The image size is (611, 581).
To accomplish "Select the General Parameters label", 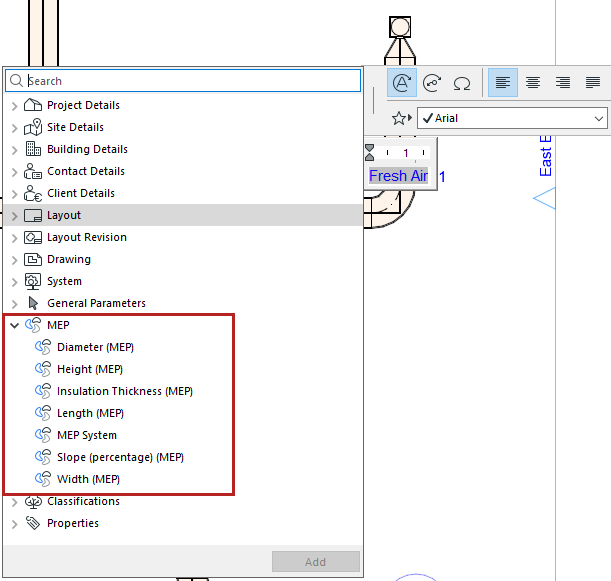I will point(96,303).
